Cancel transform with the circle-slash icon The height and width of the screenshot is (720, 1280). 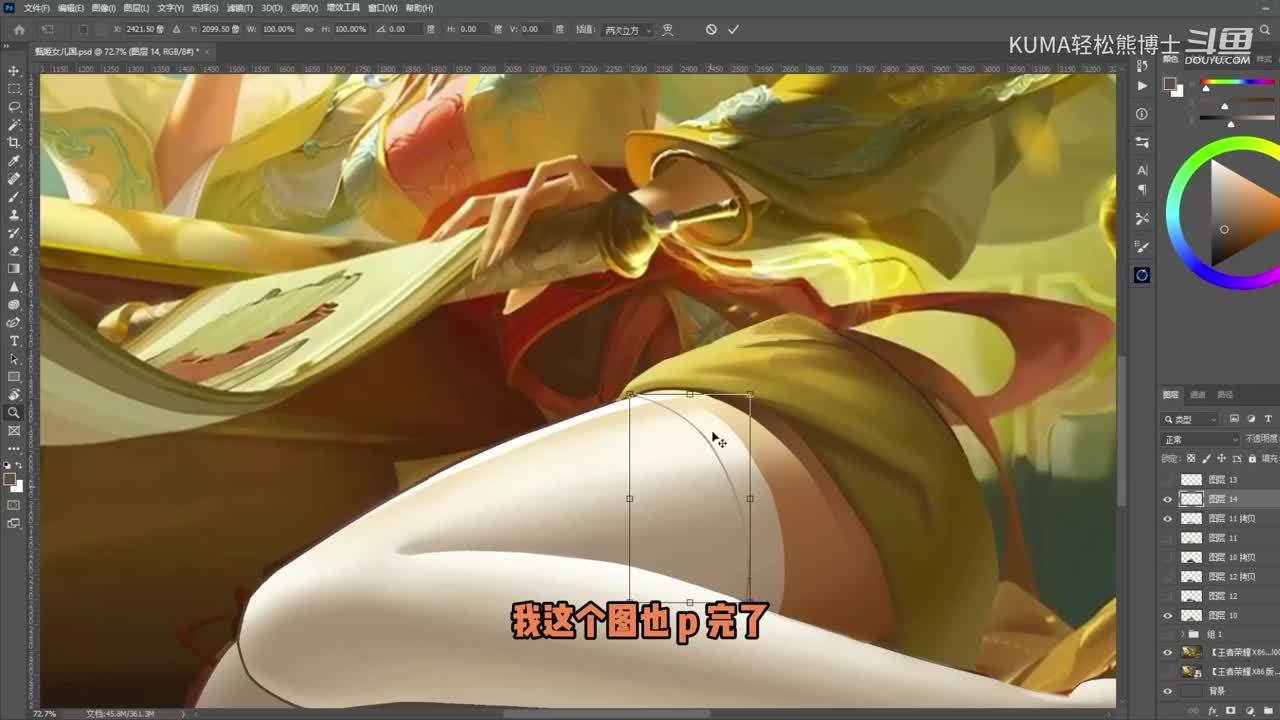tap(711, 30)
